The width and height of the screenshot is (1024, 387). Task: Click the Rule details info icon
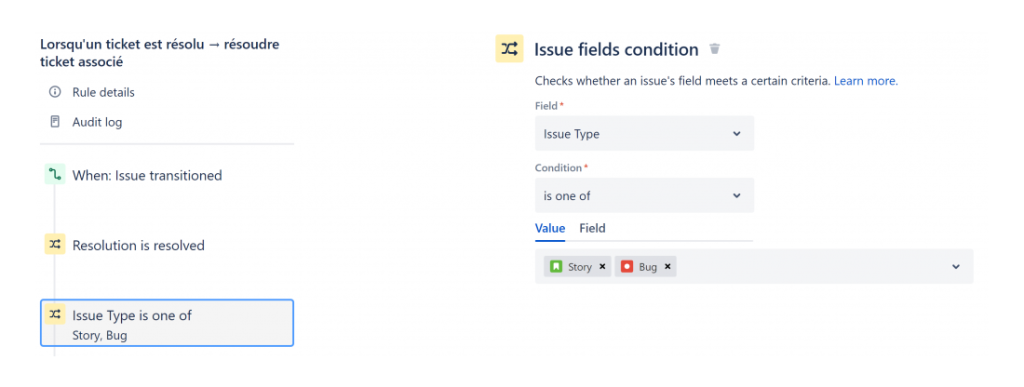pos(55,92)
